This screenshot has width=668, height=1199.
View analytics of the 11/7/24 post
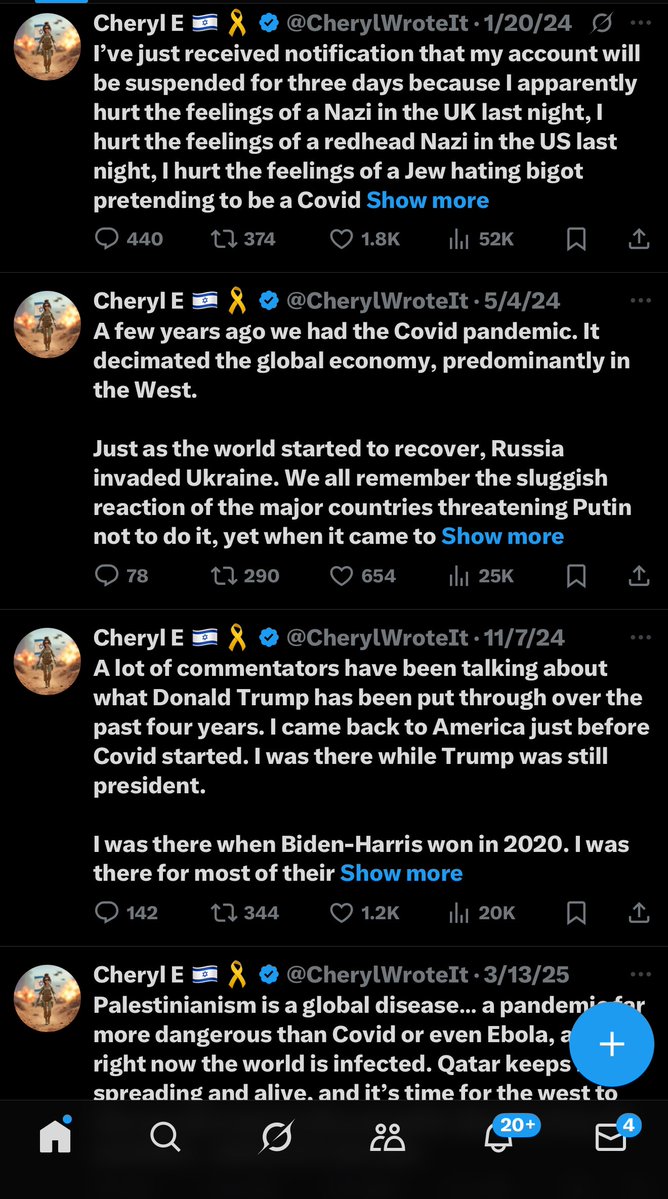tap(460, 912)
